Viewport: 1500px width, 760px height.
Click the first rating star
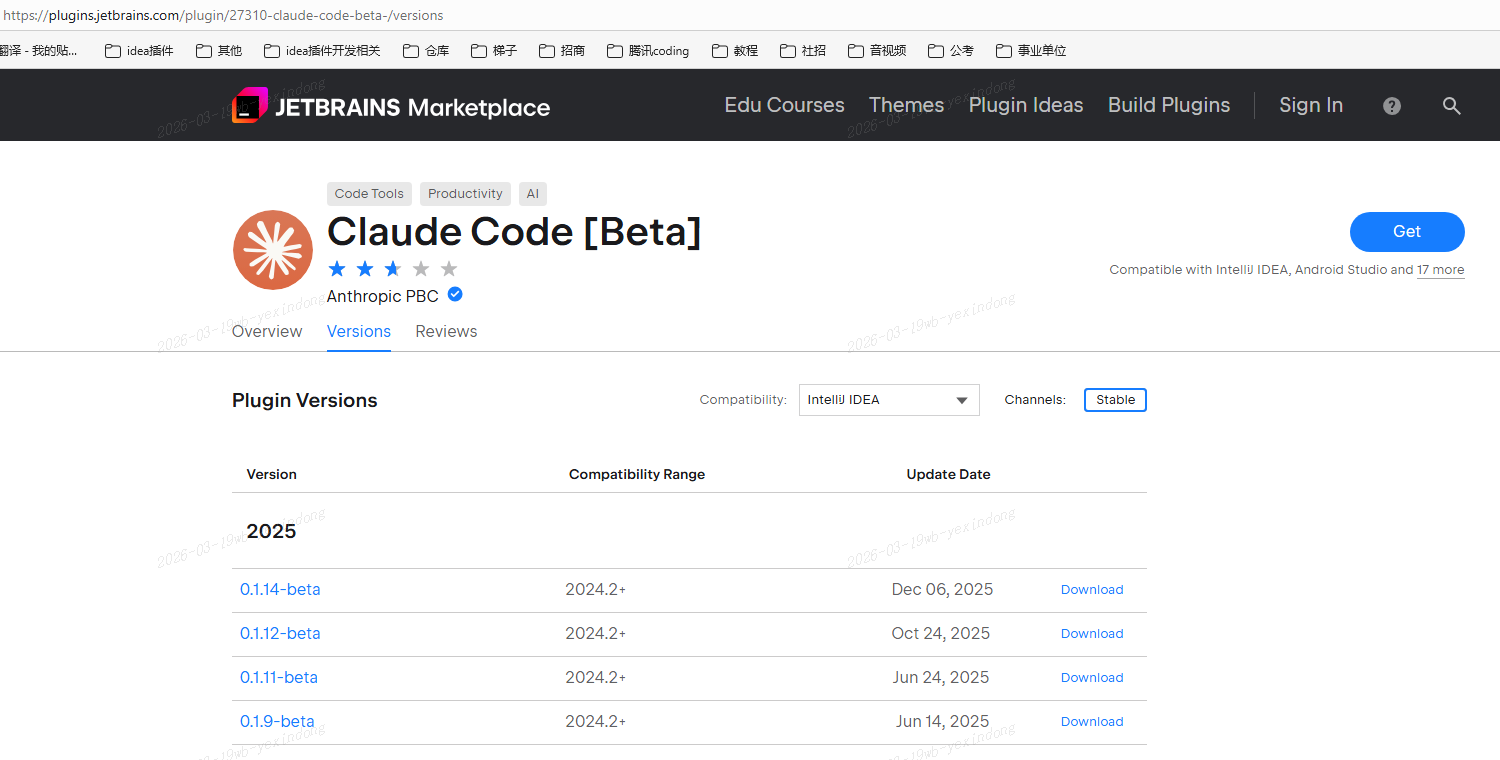[x=337, y=269]
